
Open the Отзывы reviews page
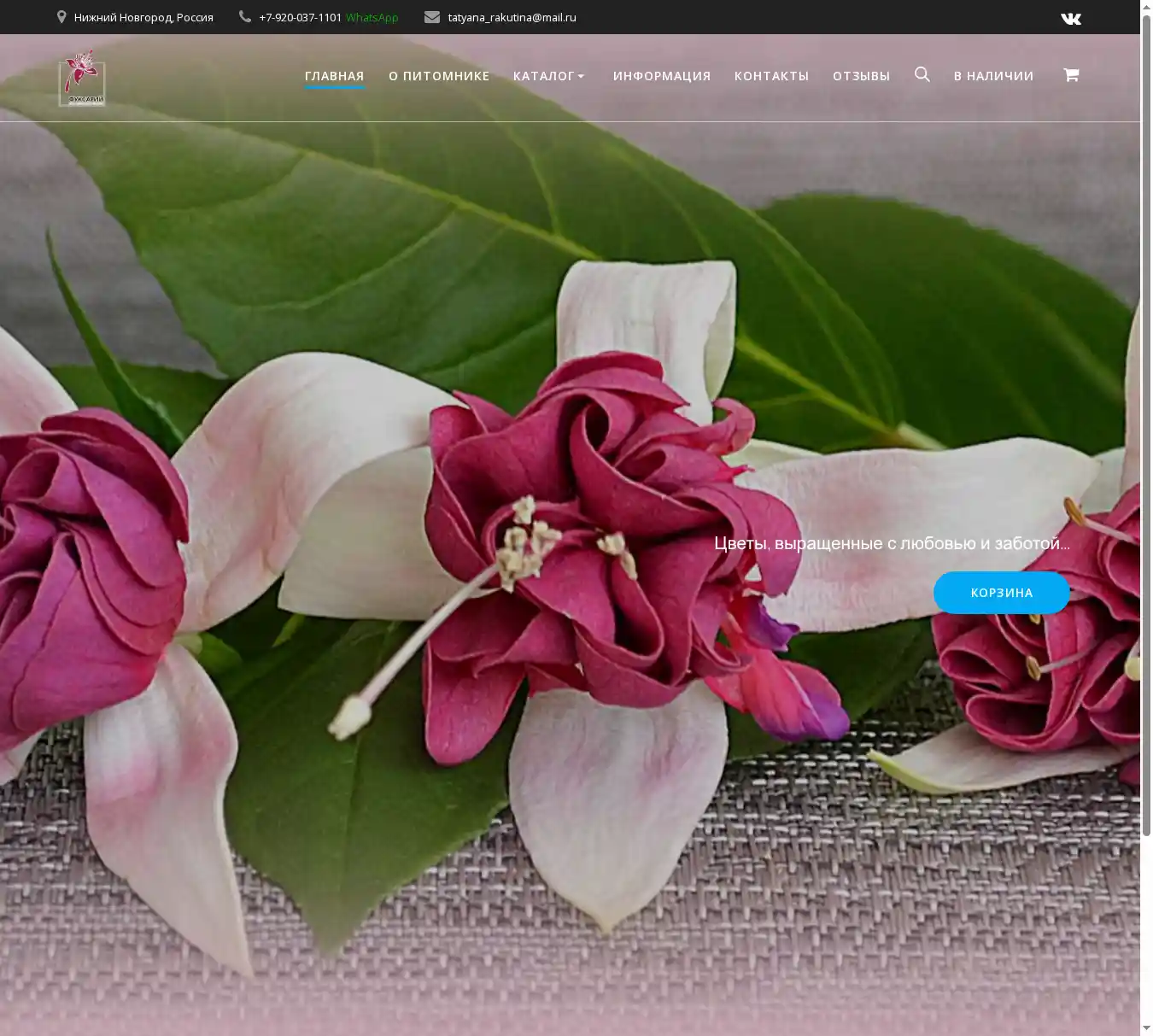[x=861, y=76]
